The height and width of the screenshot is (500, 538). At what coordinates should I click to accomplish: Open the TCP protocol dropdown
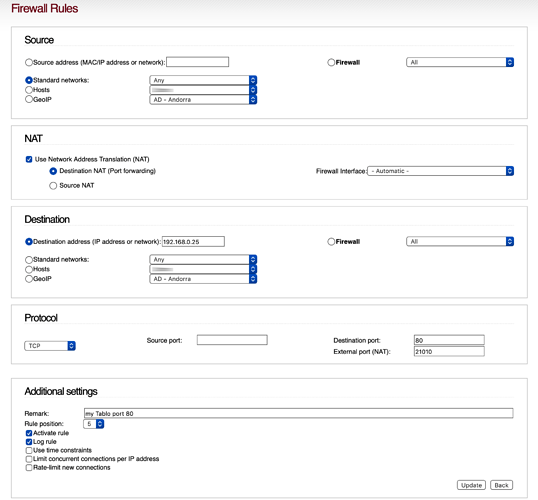click(x=50, y=346)
